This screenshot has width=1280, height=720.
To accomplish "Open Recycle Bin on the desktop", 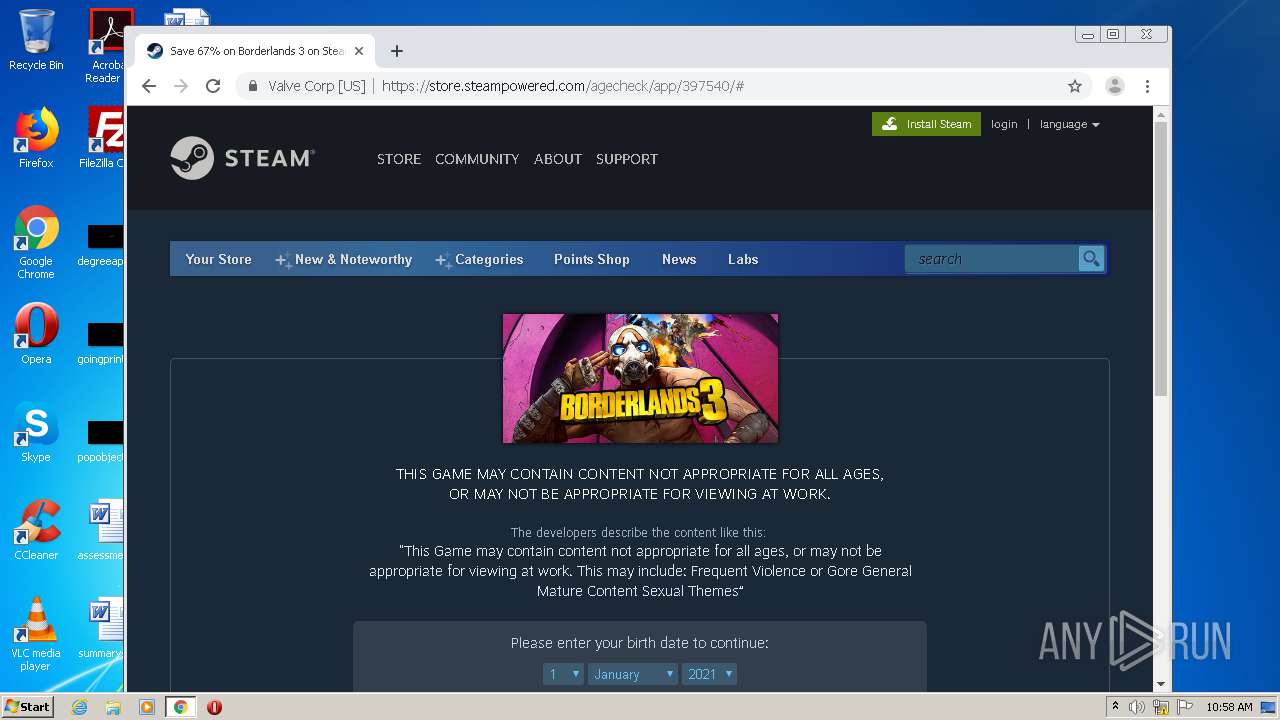I will click(36, 40).
